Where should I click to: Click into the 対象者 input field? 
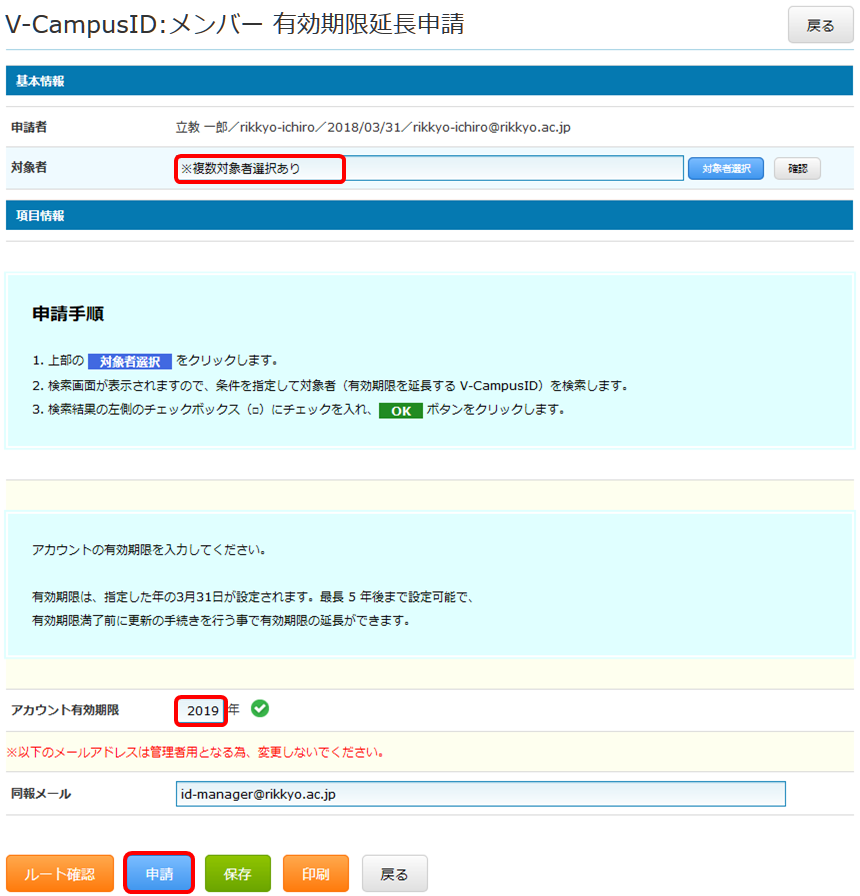coord(429,168)
